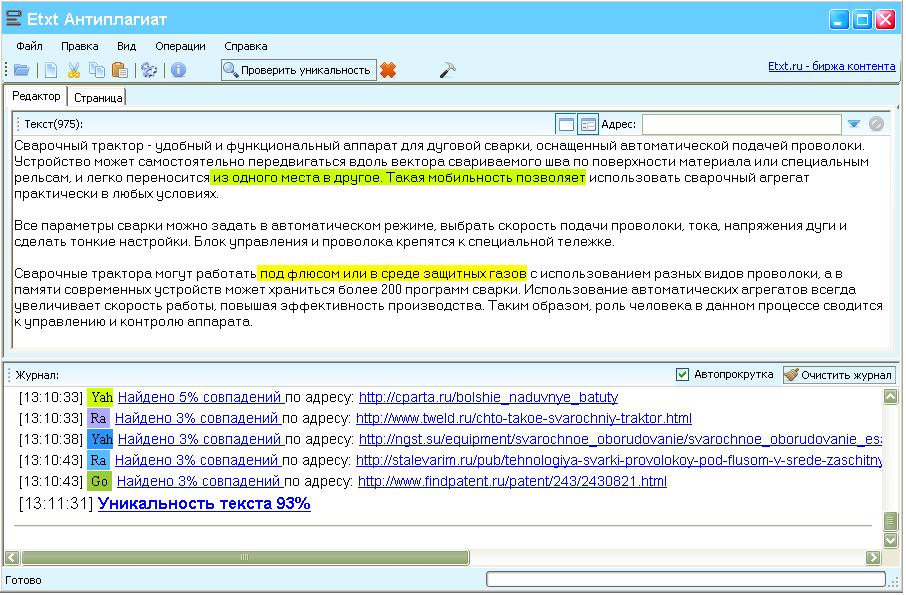Click journal vertical scrollbar thumb
Viewport: 906px width, 595px height.
tap(890, 522)
